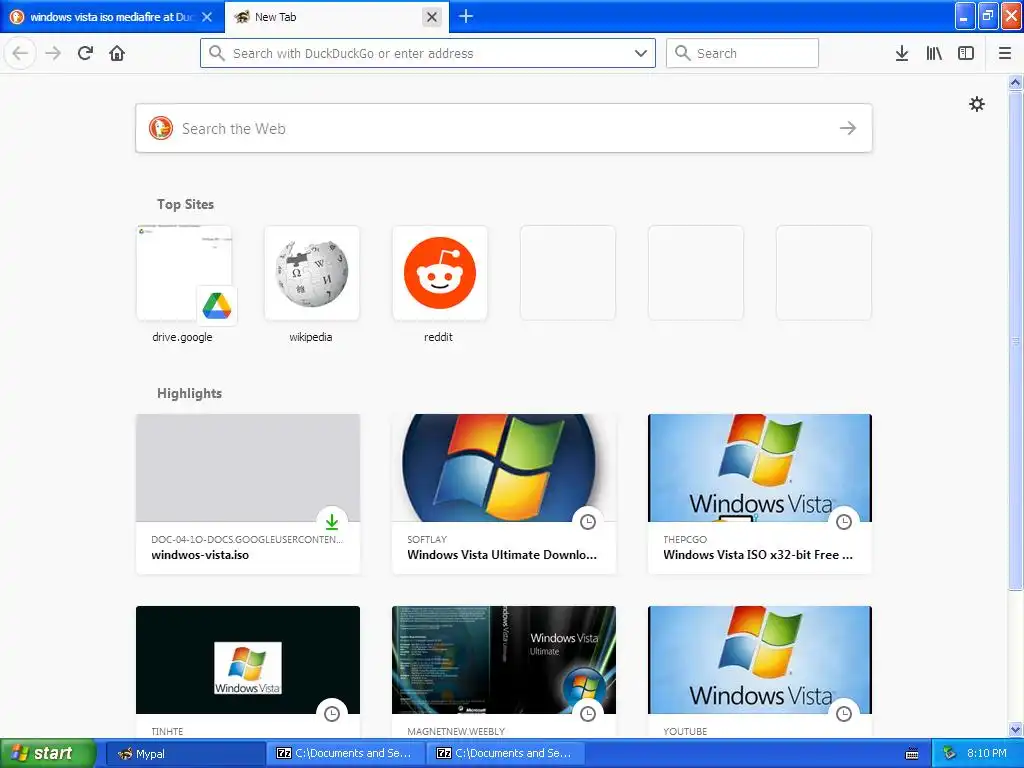Click the Search the Web field
Screen dimensions: 1024x768
coord(504,128)
